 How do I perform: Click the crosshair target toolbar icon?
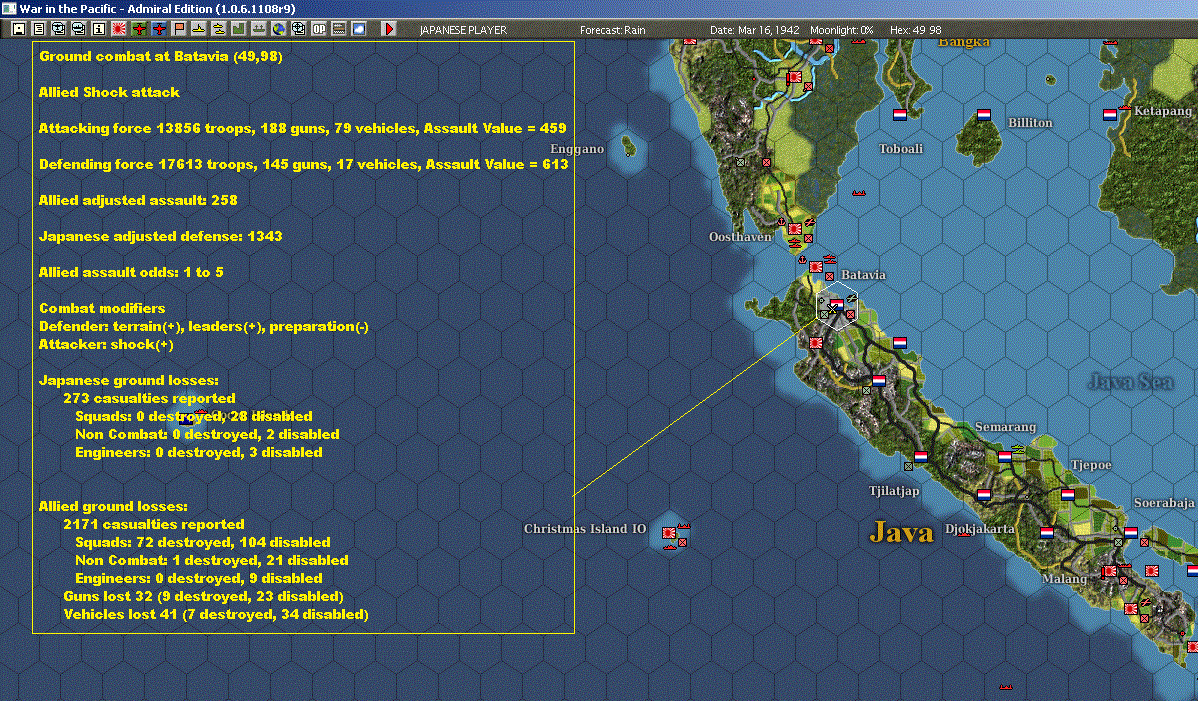coord(299,29)
